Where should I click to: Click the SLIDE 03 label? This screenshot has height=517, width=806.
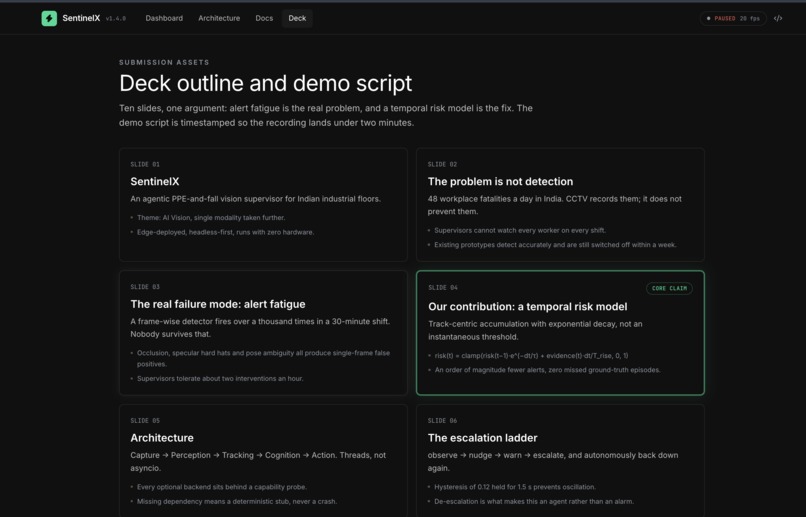coord(145,287)
